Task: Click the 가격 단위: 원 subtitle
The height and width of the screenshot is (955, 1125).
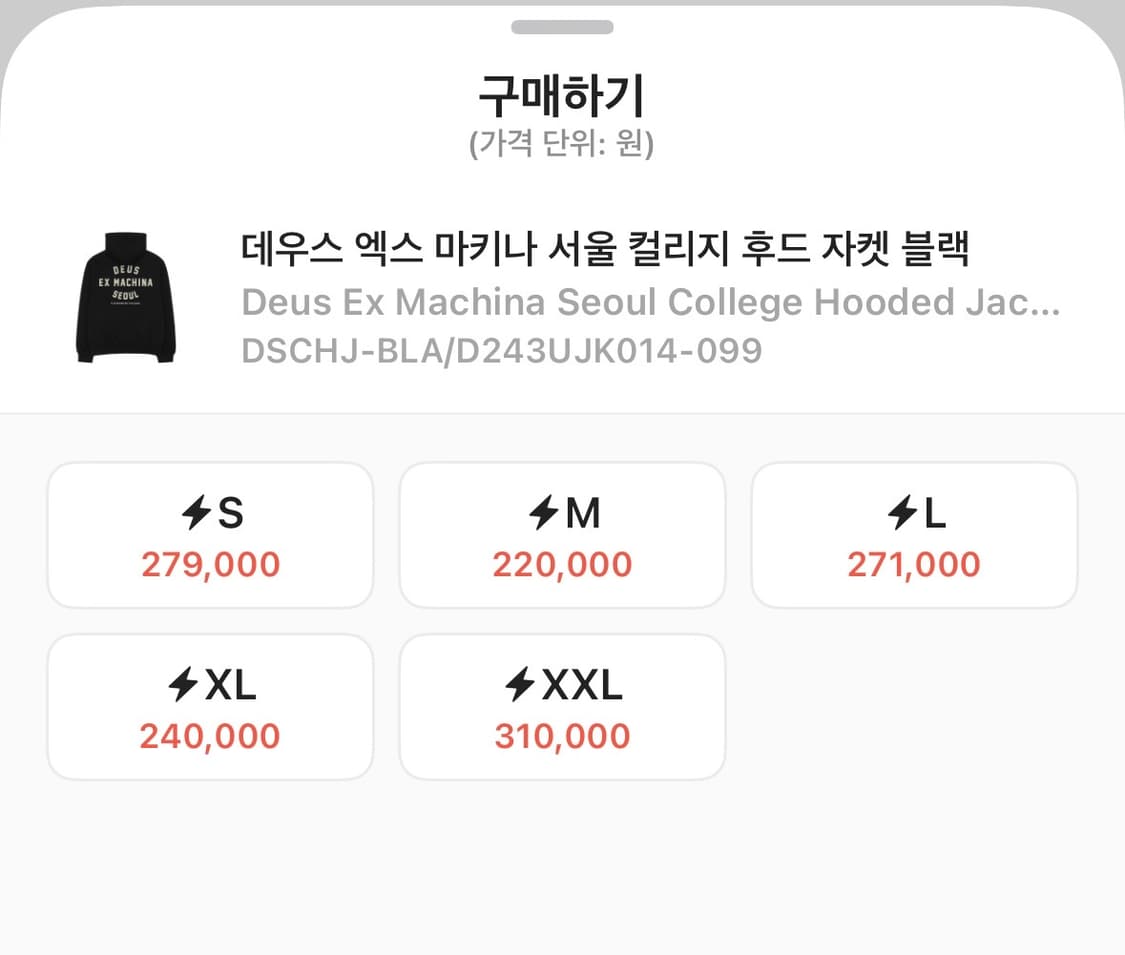Action: coord(561,145)
